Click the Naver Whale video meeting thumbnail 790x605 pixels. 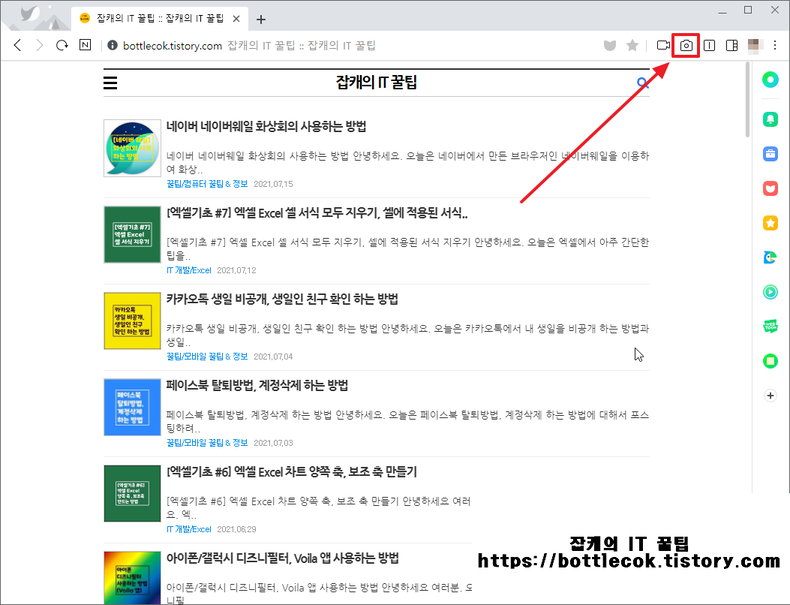(132, 148)
